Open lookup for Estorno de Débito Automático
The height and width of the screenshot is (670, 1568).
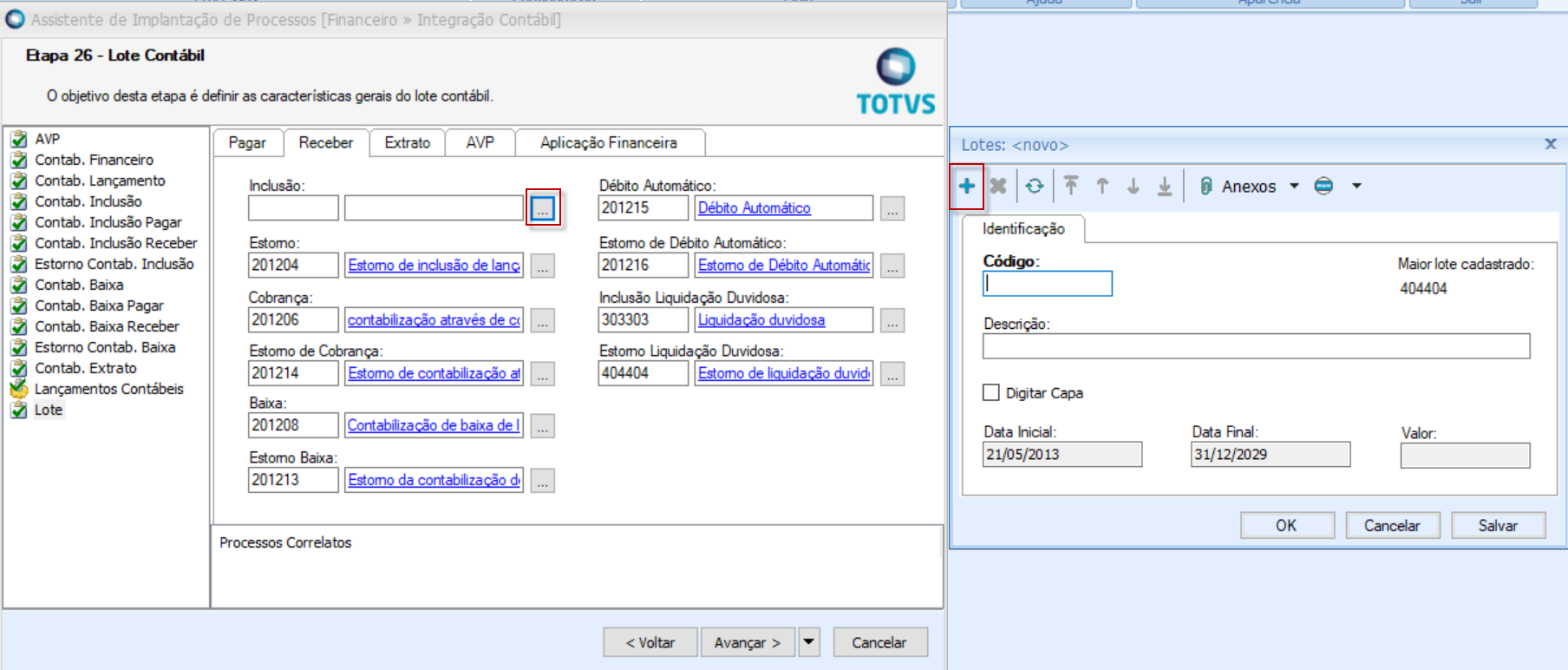tap(892, 266)
